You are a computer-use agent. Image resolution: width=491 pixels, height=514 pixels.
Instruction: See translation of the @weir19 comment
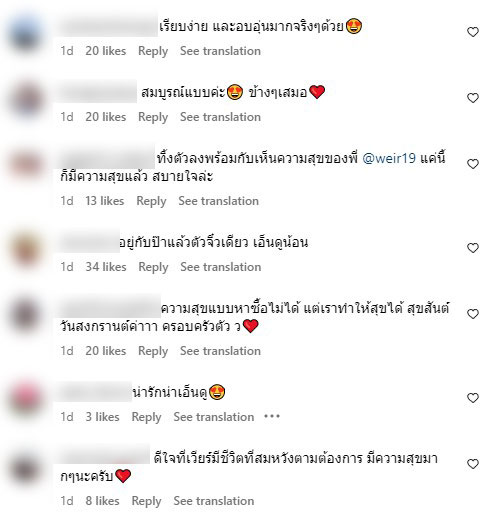click(x=218, y=201)
